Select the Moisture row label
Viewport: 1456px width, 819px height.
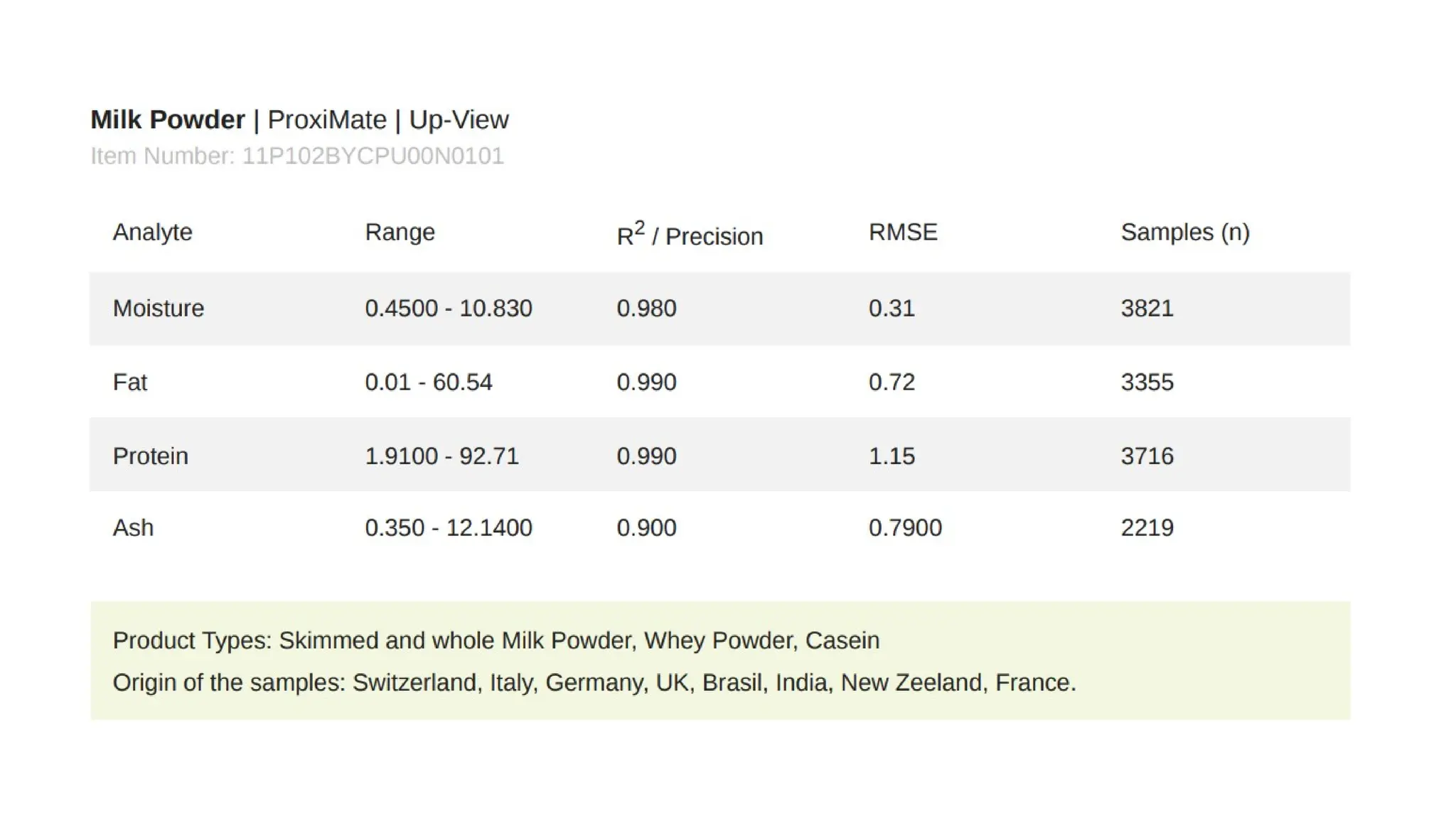pyautogui.click(x=158, y=309)
